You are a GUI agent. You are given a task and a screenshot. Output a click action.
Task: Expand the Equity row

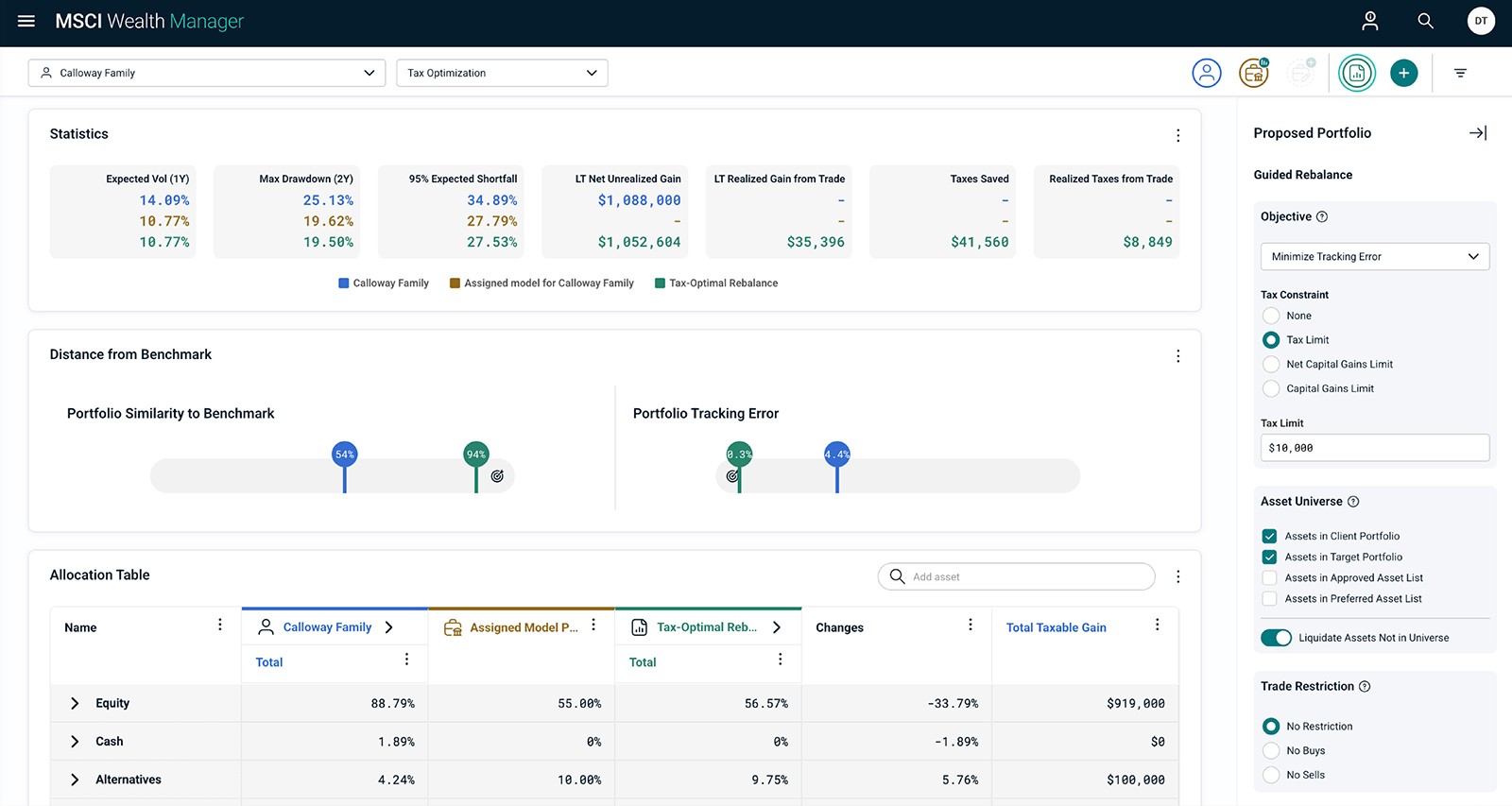point(75,704)
